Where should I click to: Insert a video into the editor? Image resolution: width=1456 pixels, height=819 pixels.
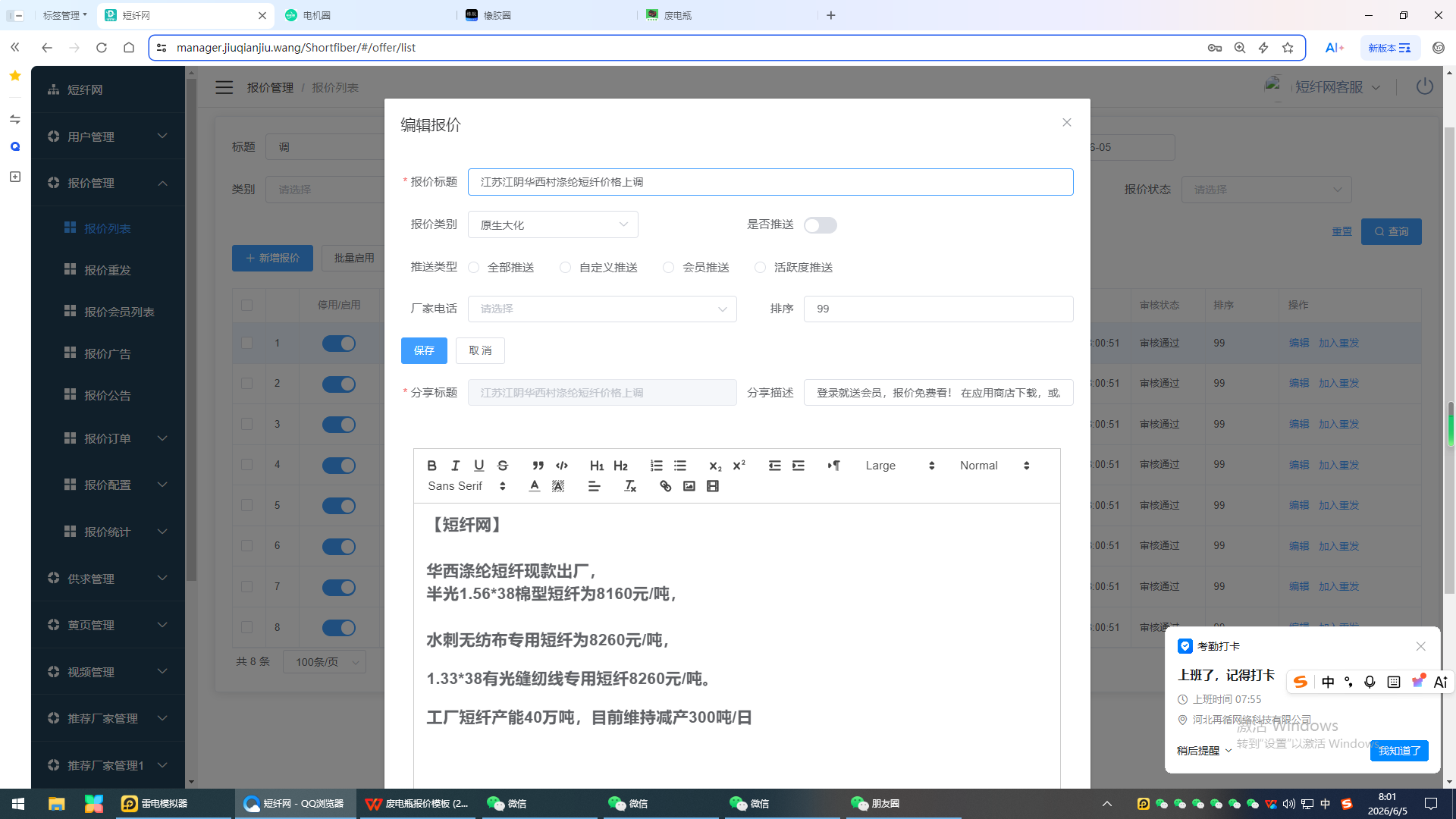click(713, 486)
